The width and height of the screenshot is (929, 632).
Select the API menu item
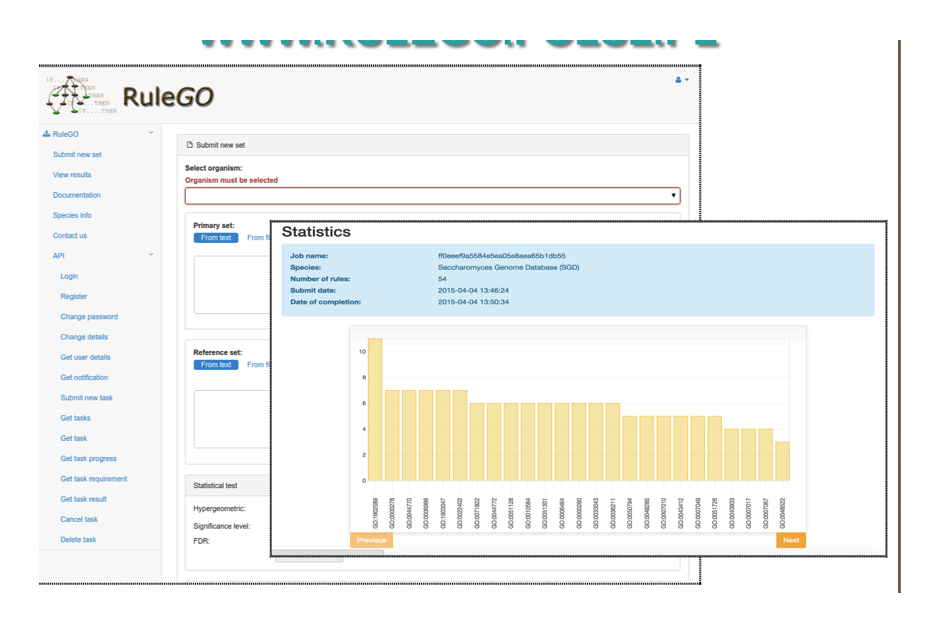[59, 256]
